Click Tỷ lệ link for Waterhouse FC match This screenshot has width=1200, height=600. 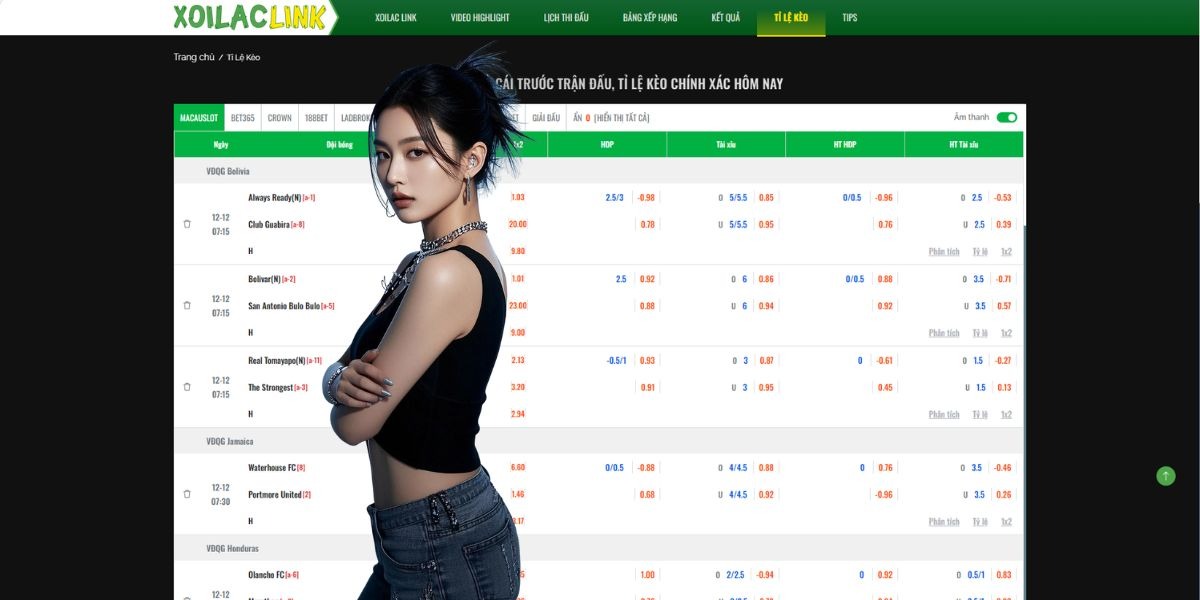click(x=980, y=522)
